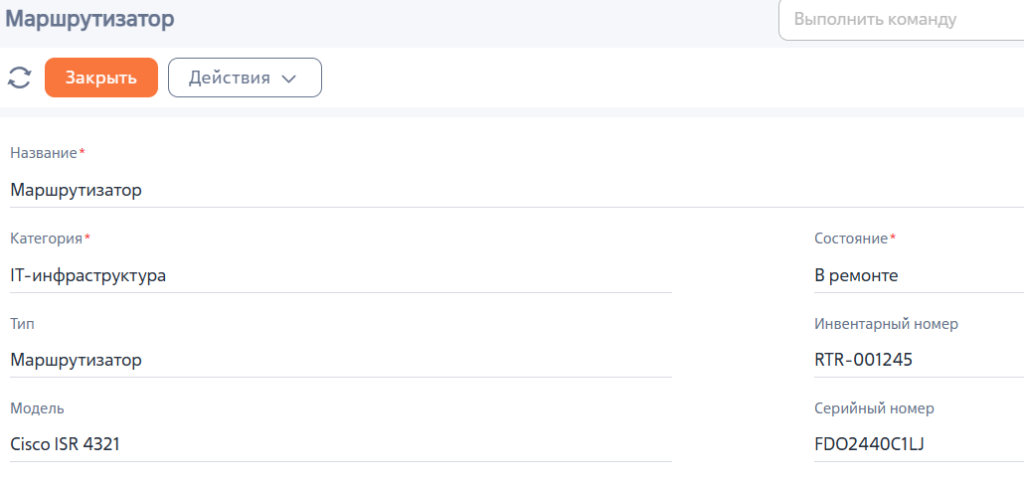Click the Серийный номер label
Viewport: 1024px width, 481px height.
pos(875,409)
